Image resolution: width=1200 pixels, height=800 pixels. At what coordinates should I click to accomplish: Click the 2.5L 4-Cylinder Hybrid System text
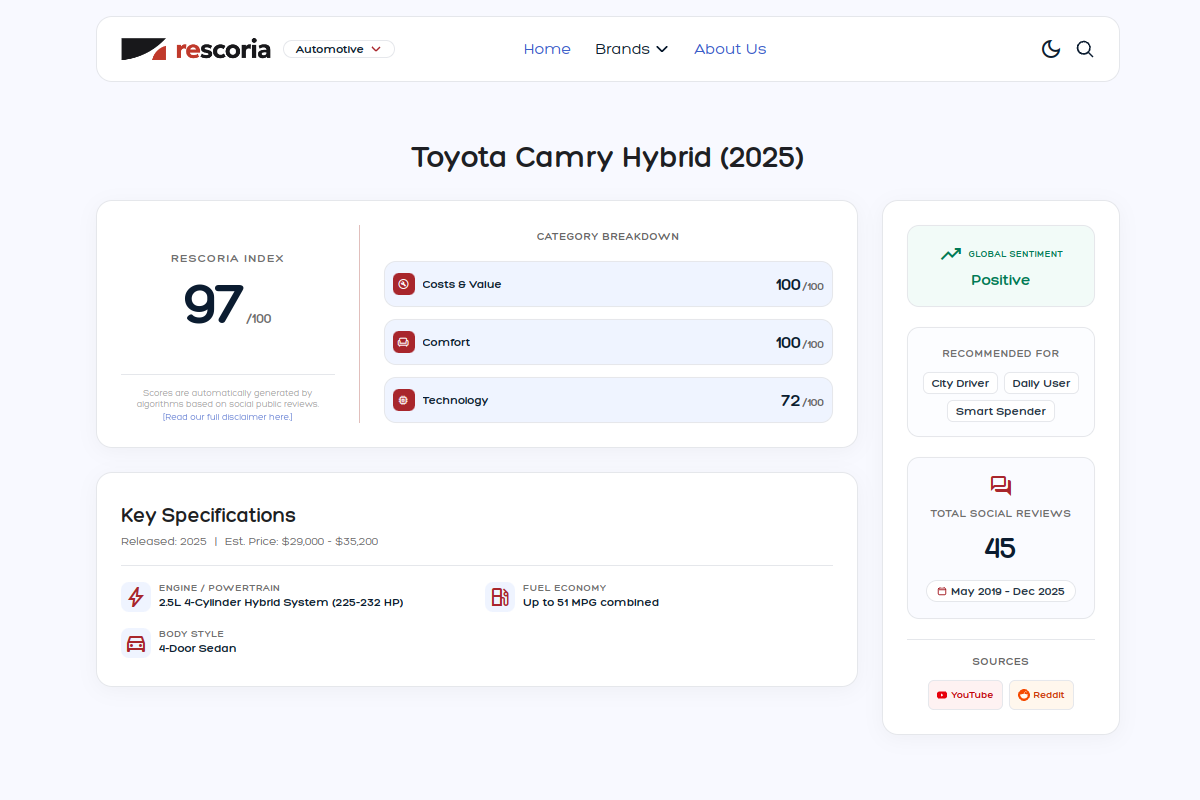click(281, 603)
